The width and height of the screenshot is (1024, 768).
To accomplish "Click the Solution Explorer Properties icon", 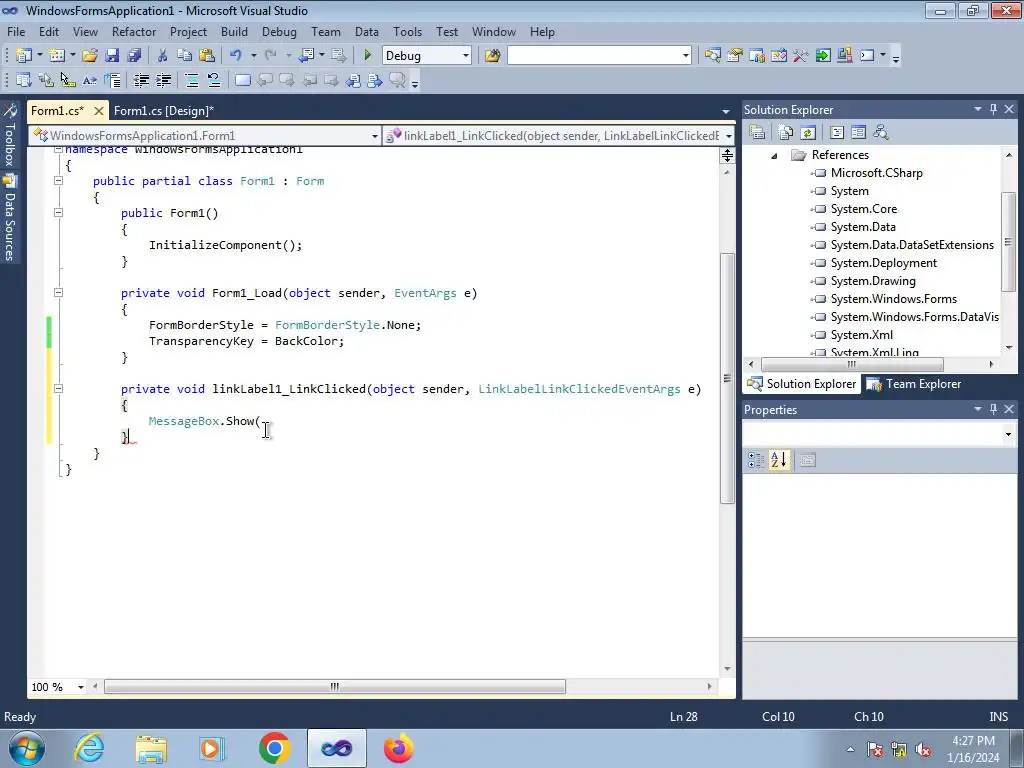I will coord(757,133).
